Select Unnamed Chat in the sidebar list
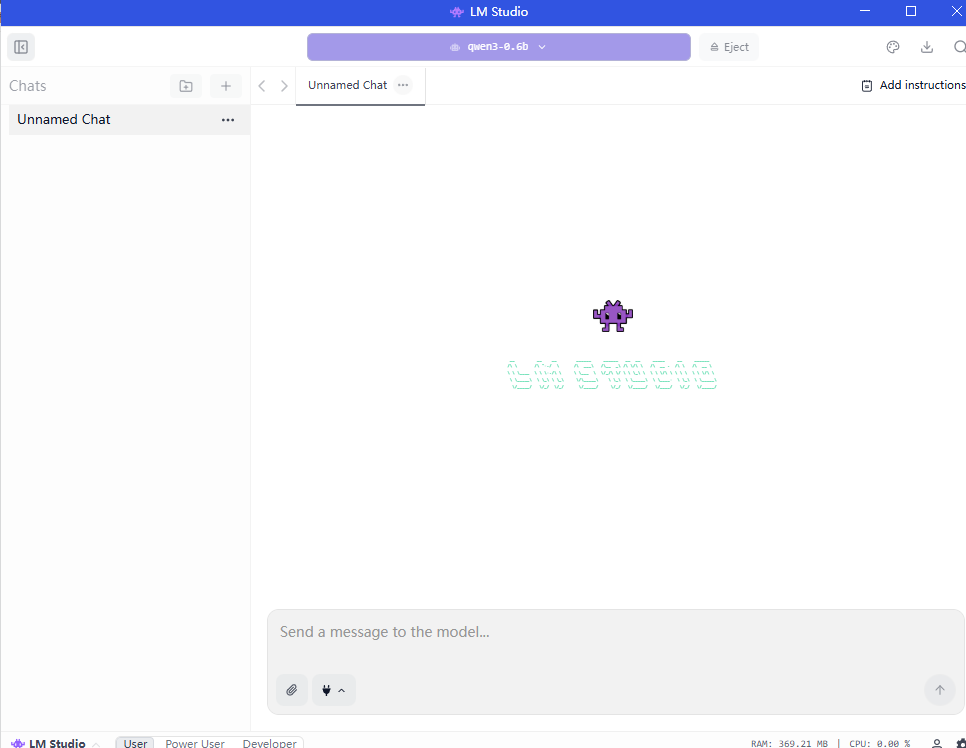This screenshot has height=748, width=966. tap(129, 120)
